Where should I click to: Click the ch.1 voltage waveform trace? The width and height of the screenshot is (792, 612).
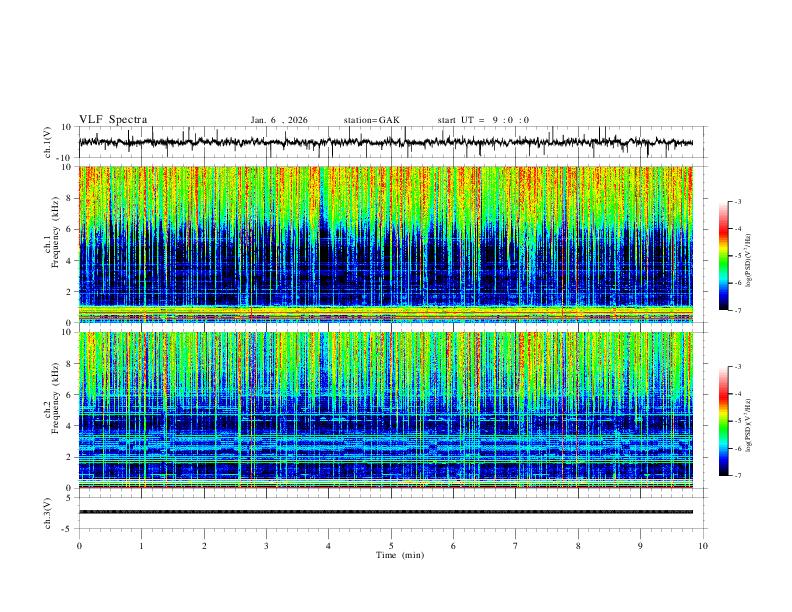[386, 142]
